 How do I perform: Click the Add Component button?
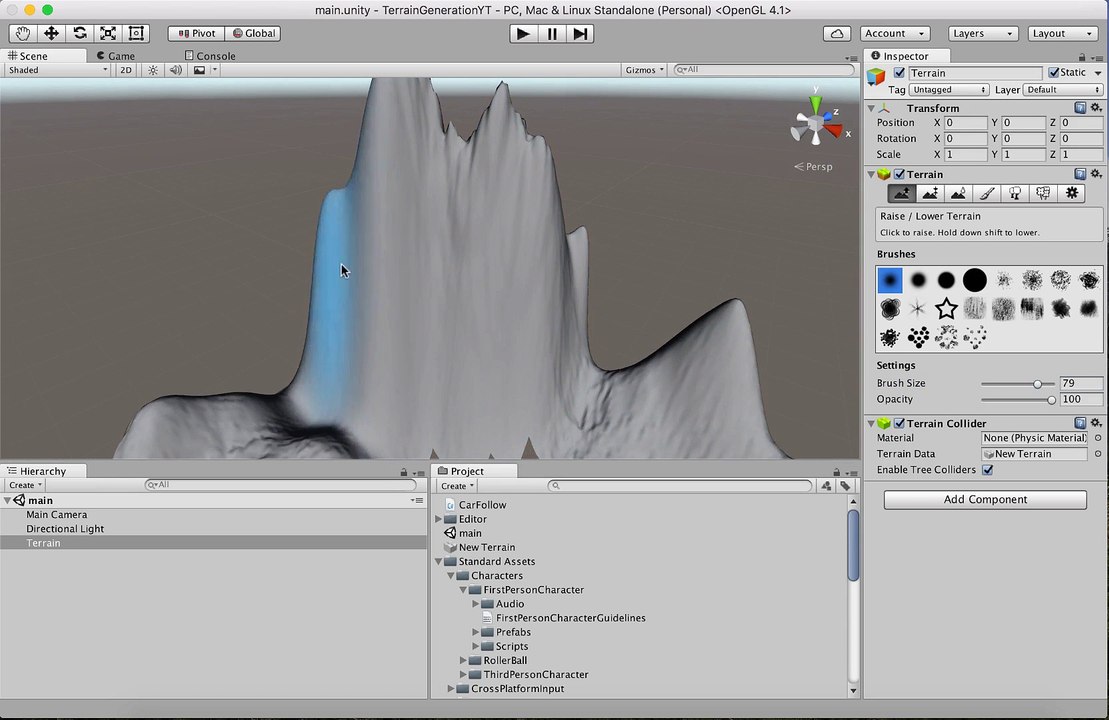[985, 499]
